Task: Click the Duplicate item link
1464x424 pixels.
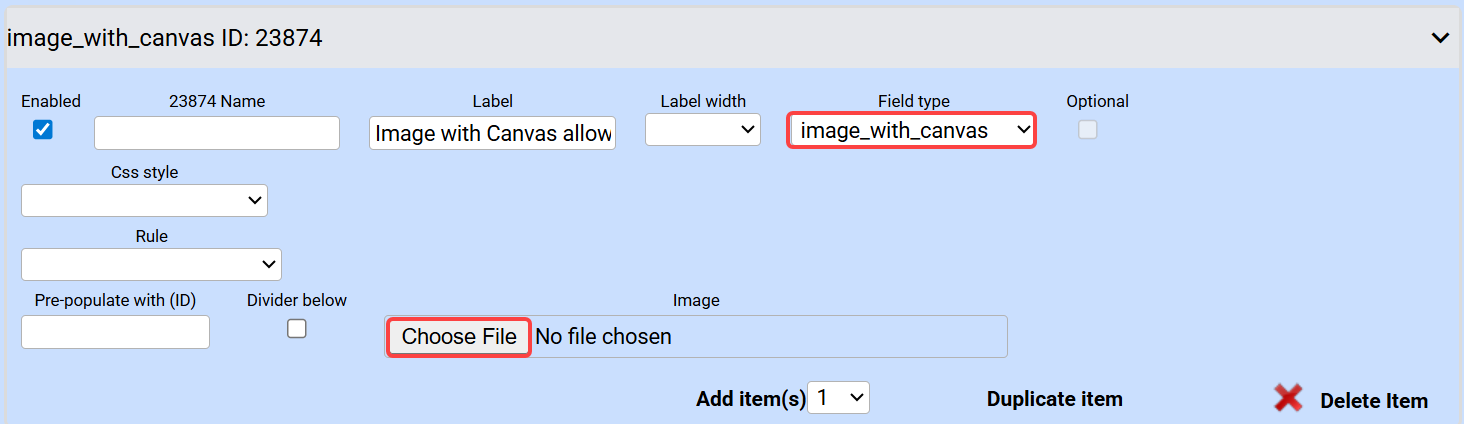Action: click(1054, 399)
